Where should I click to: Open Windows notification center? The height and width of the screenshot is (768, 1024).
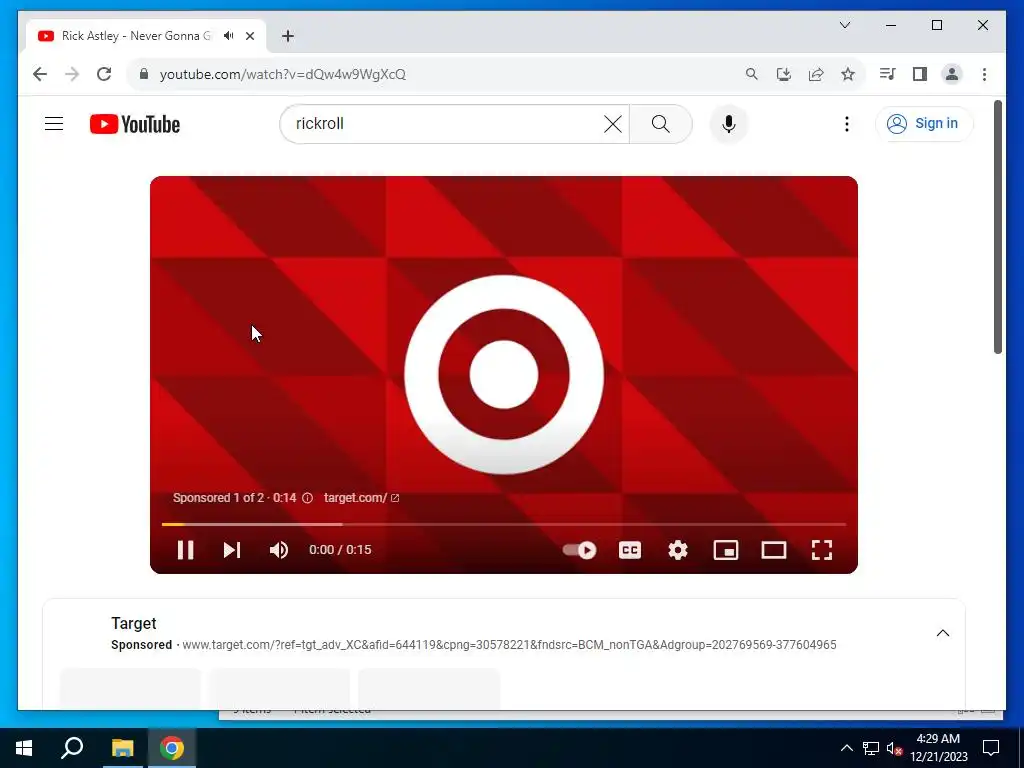point(991,748)
